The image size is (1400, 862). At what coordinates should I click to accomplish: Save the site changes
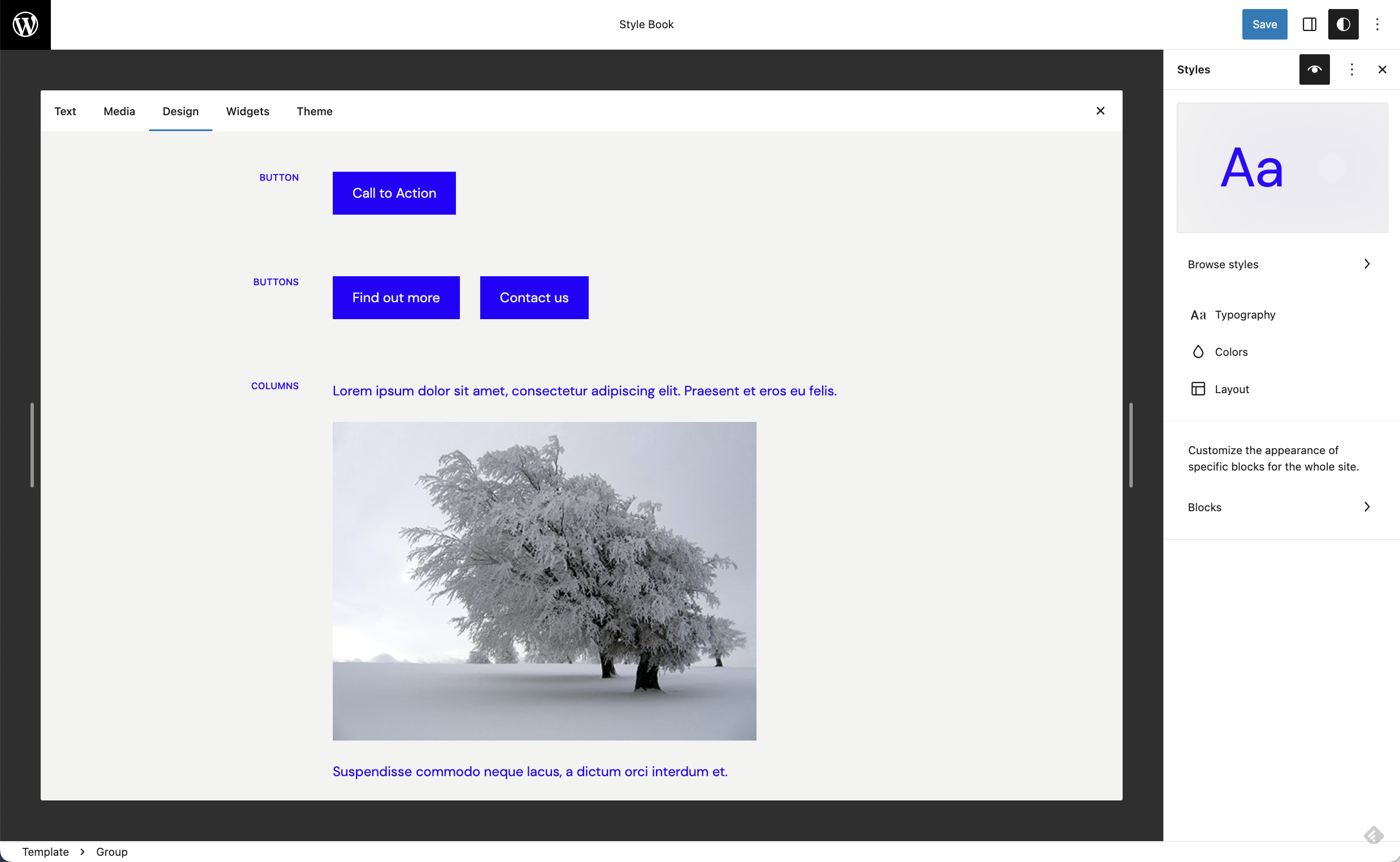click(1264, 24)
